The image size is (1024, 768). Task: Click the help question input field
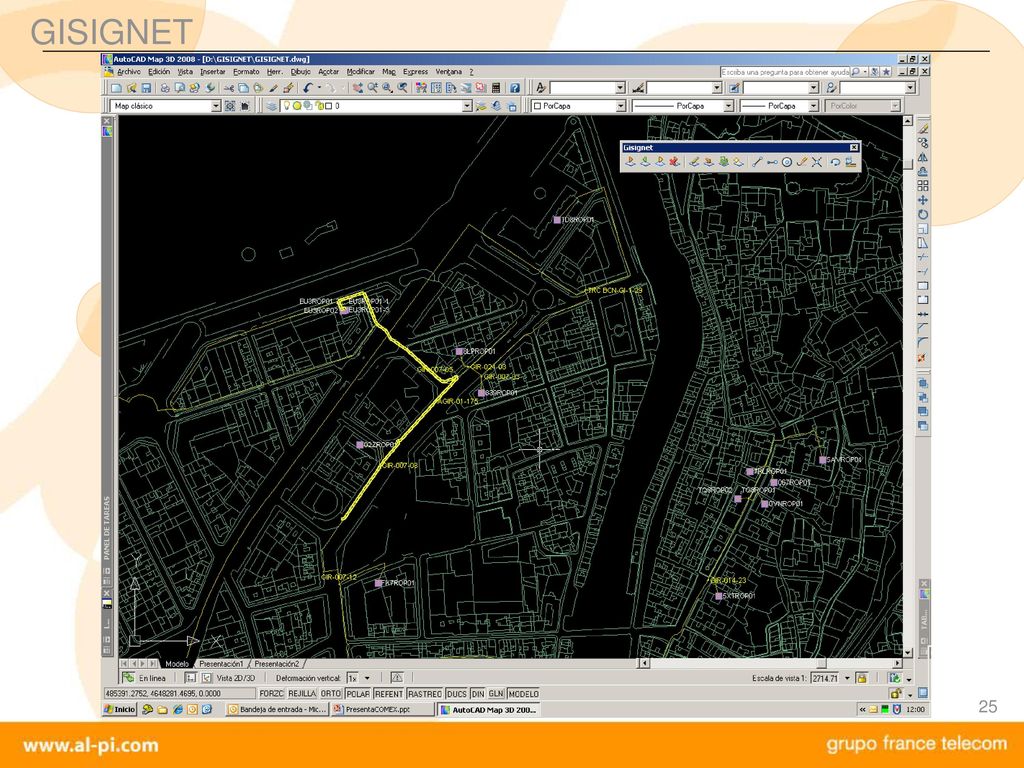(x=786, y=72)
